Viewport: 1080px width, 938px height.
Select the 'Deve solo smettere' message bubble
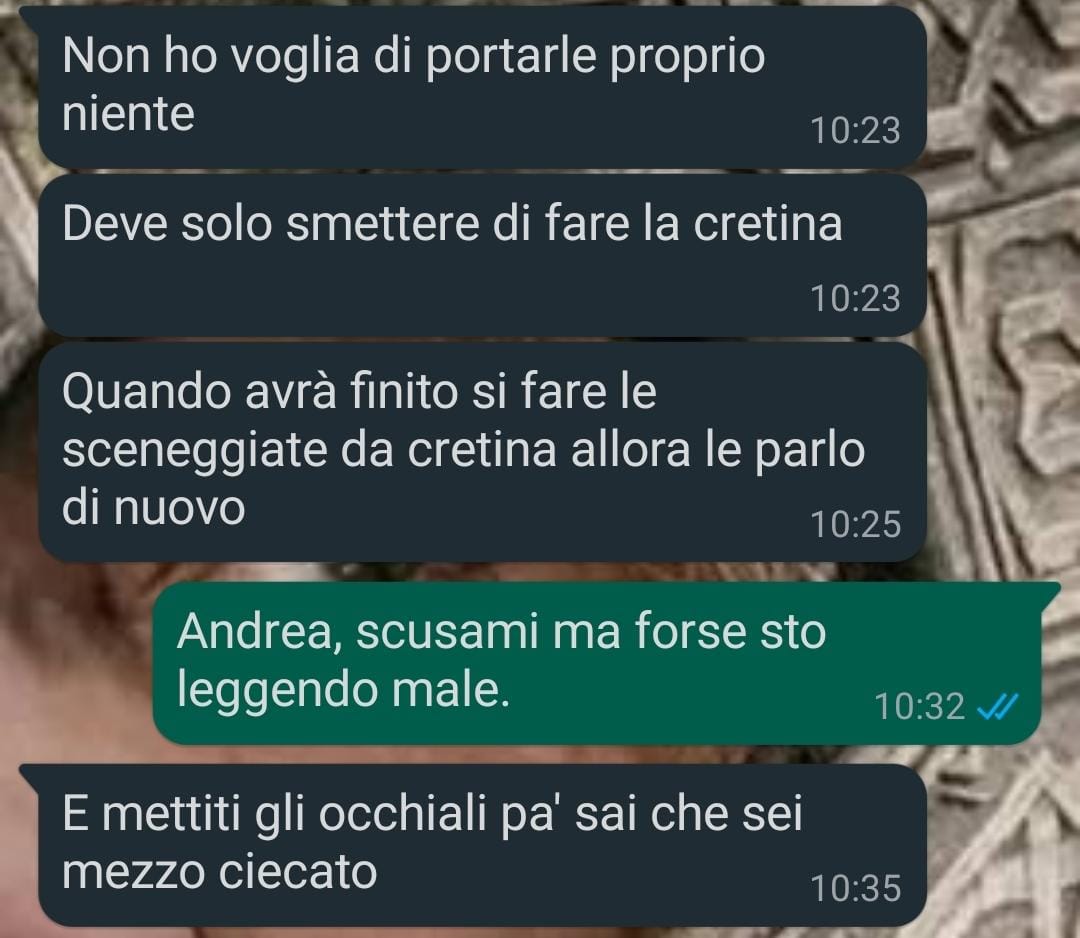click(482, 255)
